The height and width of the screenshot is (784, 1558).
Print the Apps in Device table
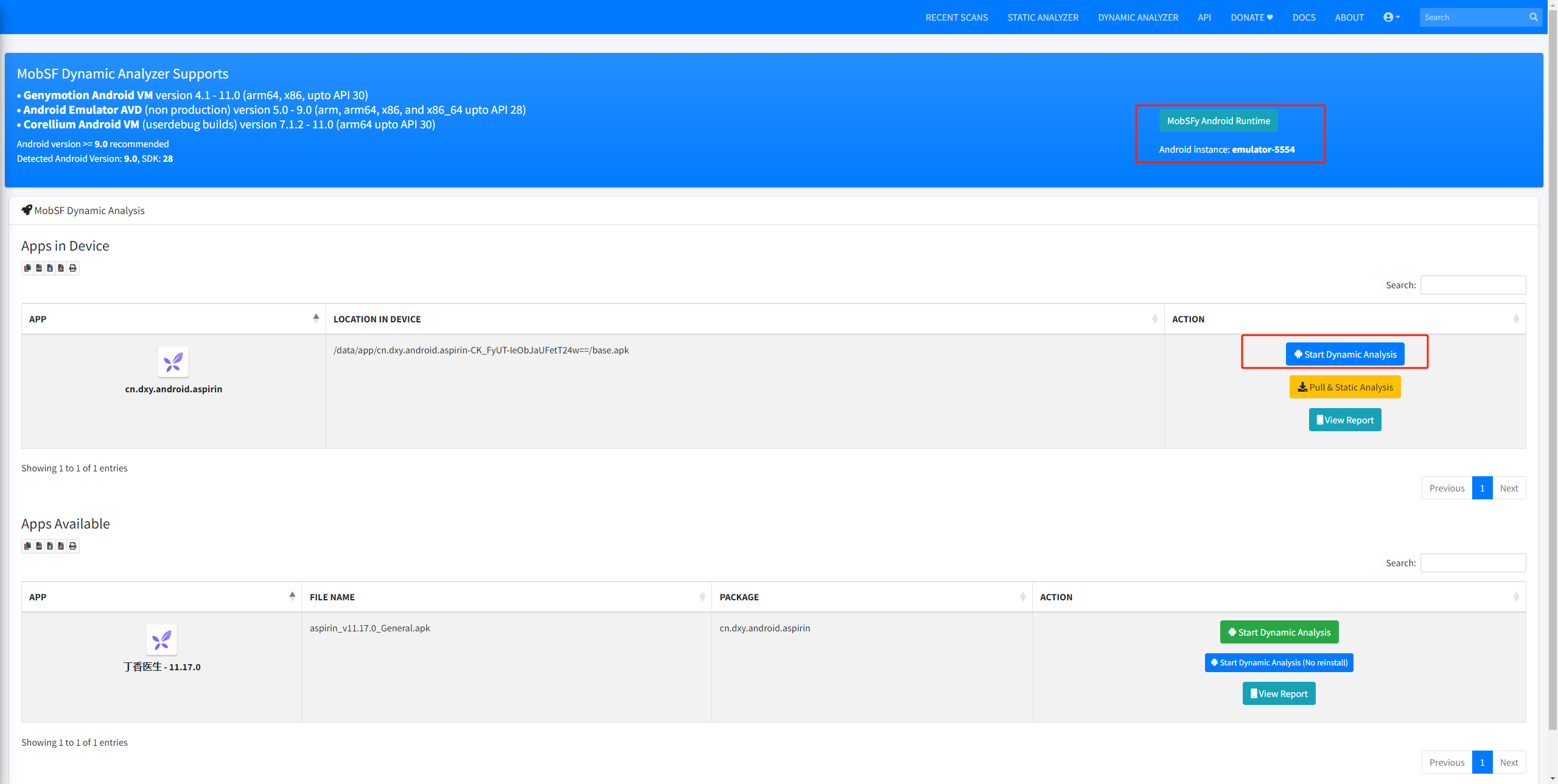click(x=73, y=268)
